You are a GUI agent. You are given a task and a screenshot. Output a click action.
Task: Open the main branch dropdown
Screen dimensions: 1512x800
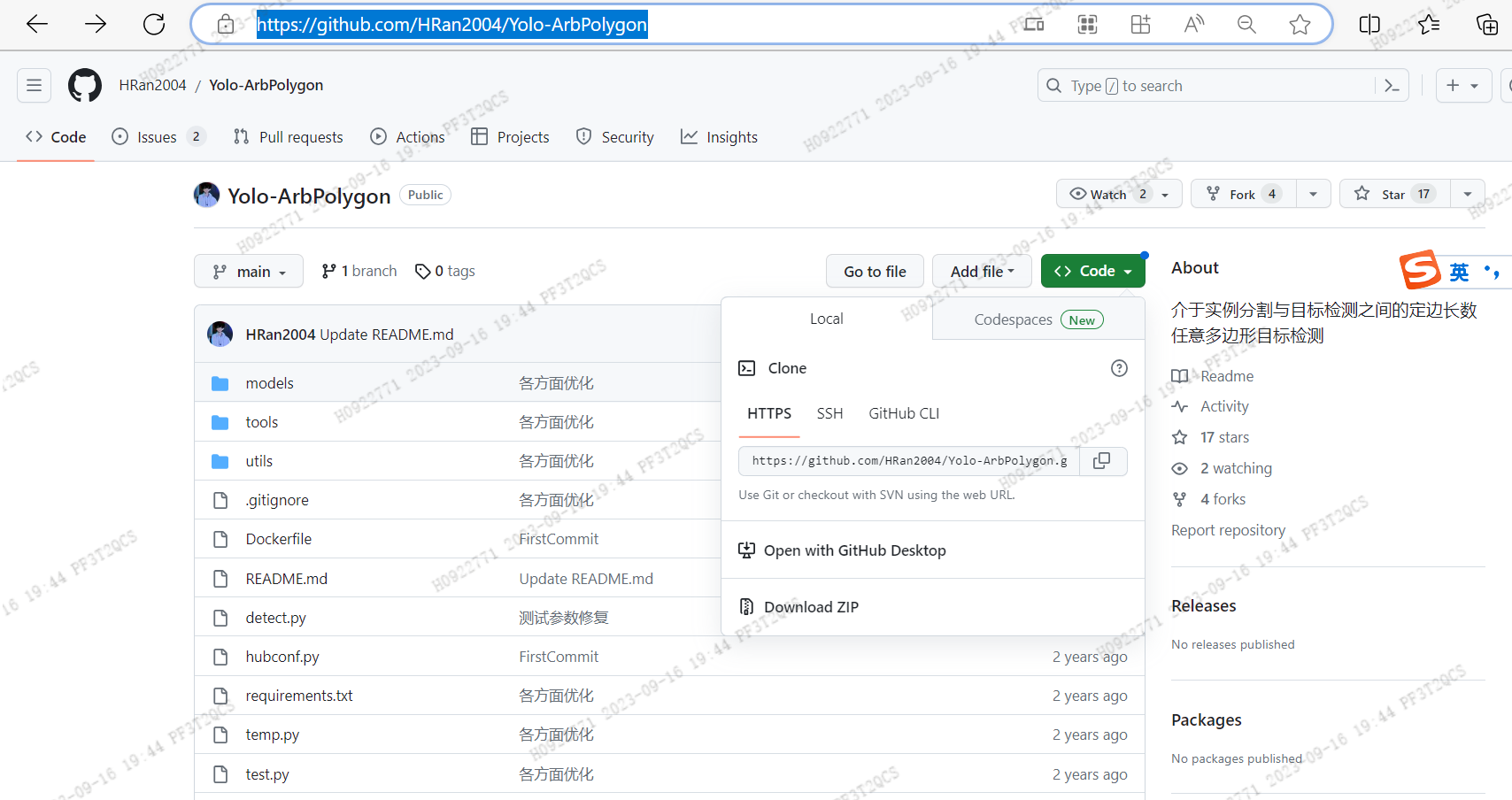pyautogui.click(x=249, y=271)
